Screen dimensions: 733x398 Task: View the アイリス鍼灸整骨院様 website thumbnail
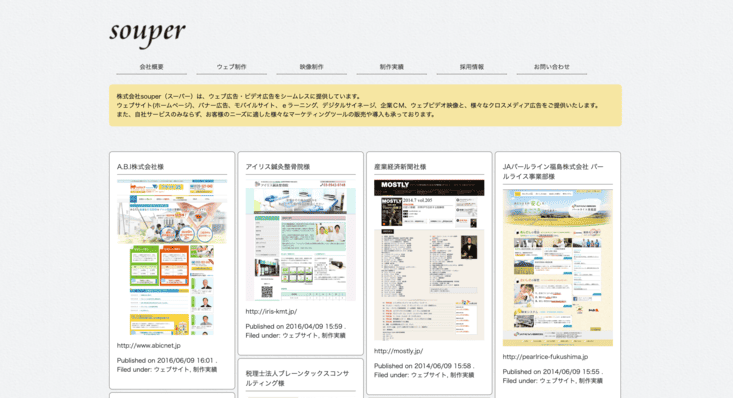[301, 240]
